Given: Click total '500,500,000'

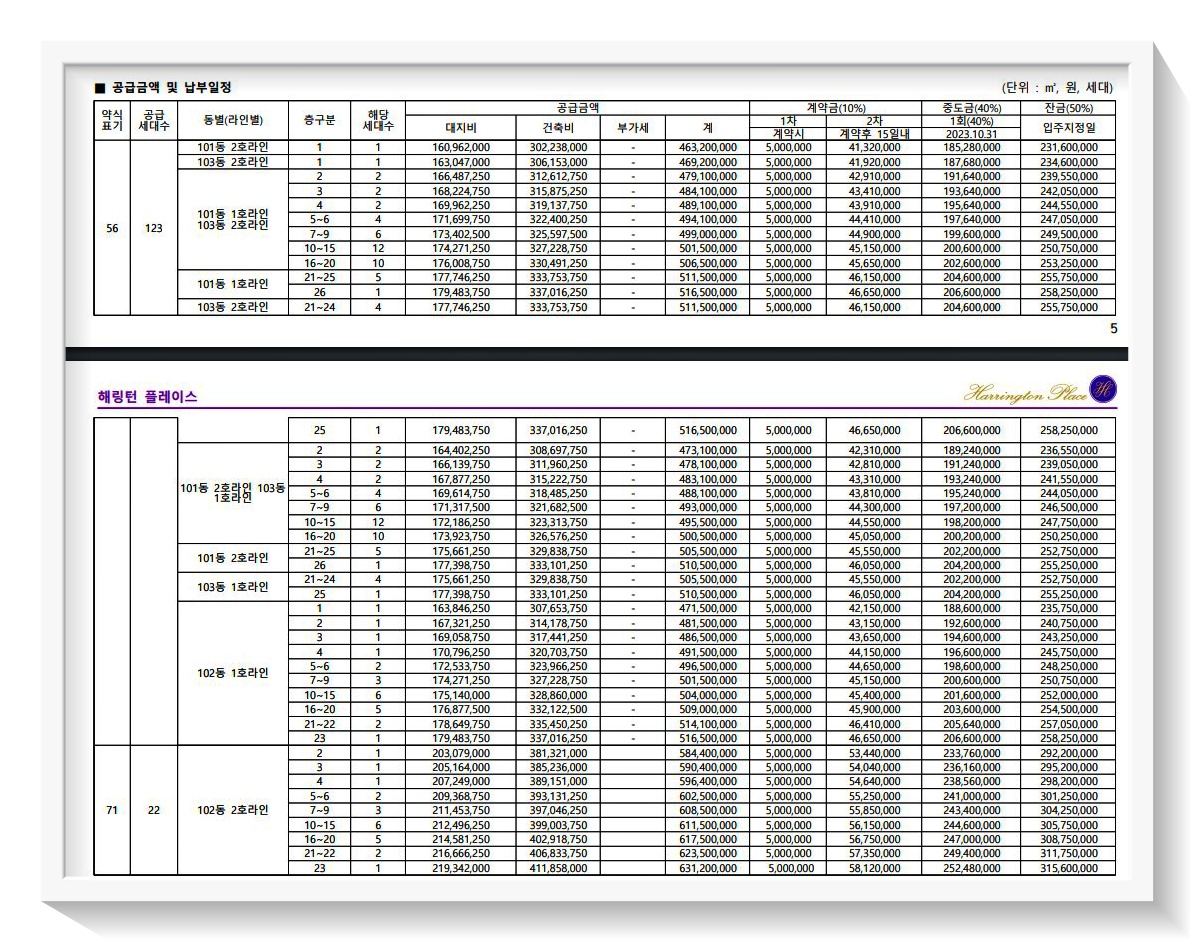Looking at the screenshot, I should [x=707, y=537].
